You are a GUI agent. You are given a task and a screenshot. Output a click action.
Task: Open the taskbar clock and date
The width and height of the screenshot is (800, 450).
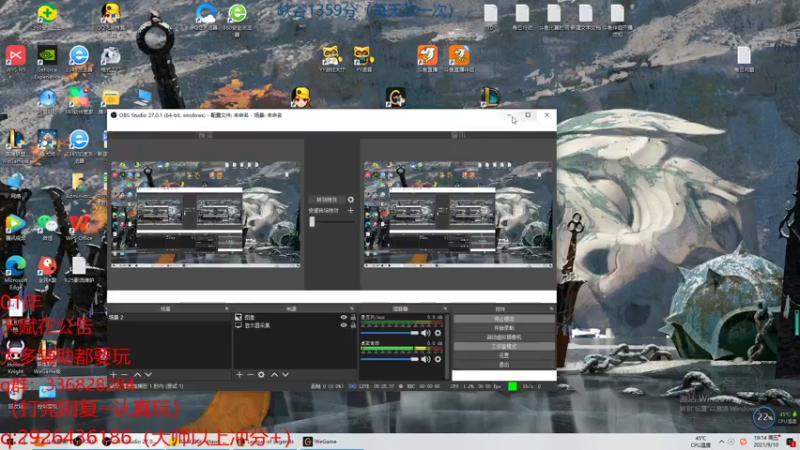[x=766, y=441]
